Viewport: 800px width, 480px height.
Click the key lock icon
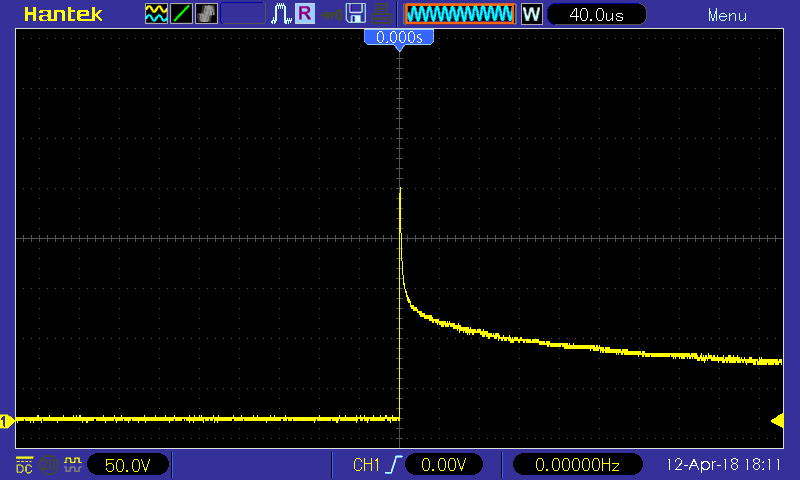pyautogui.click(x=332, y=15)
